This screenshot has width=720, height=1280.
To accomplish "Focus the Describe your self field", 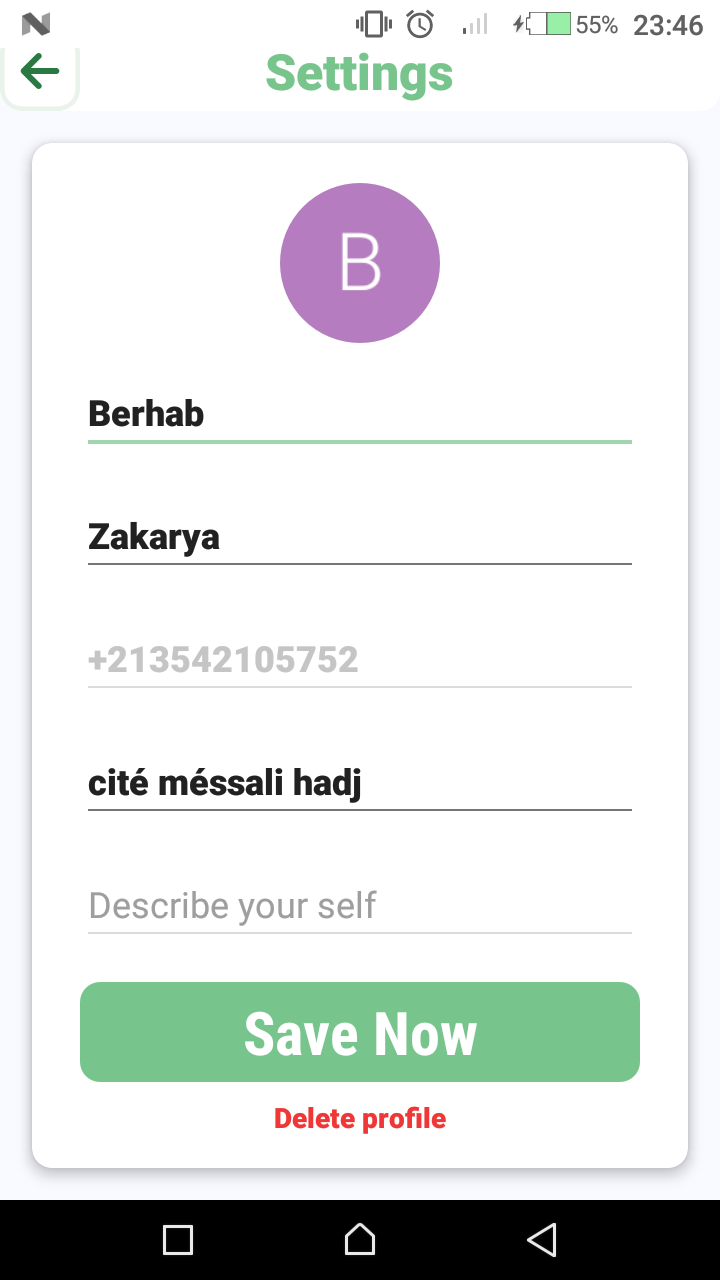I will click(360, 906).
